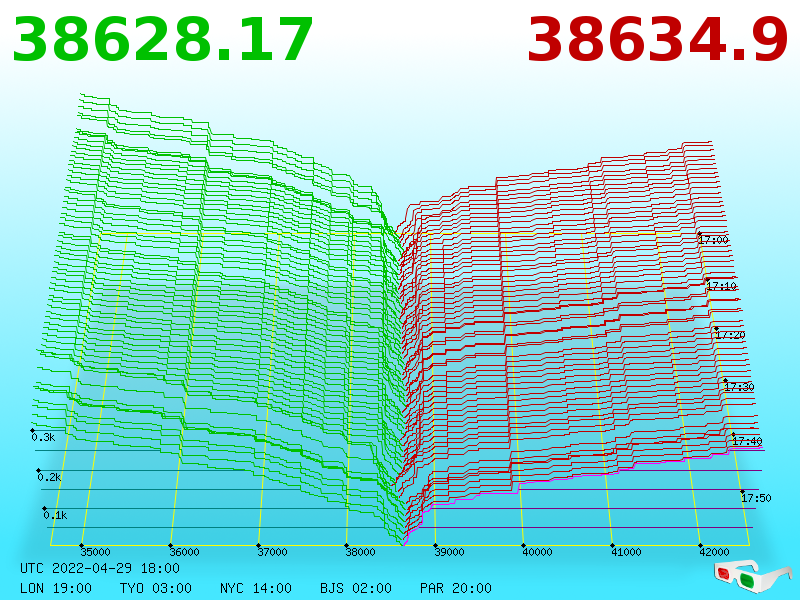Click the red ask price 38634.9

coord(658,40)
